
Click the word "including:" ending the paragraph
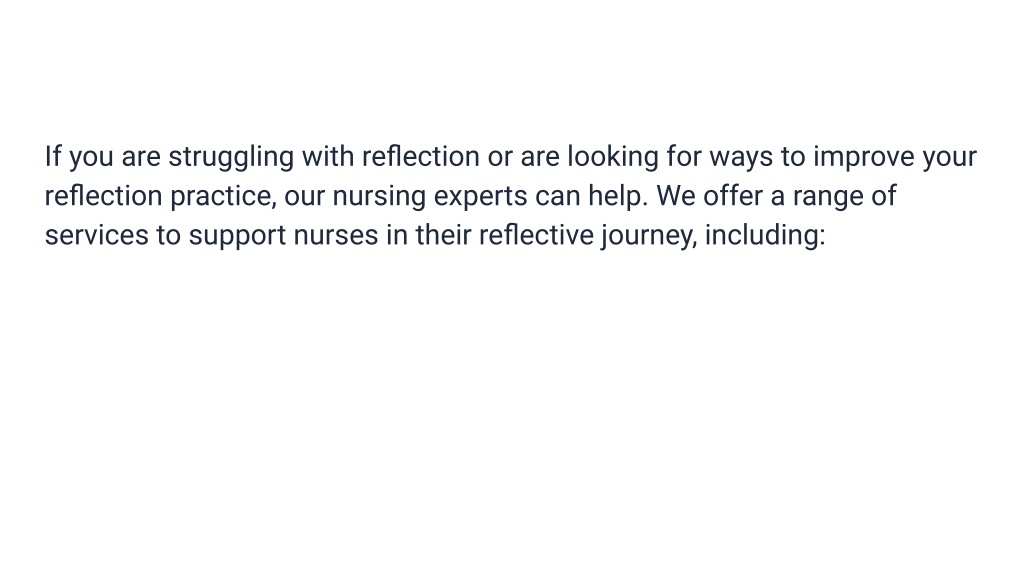(x=765, y=236)
